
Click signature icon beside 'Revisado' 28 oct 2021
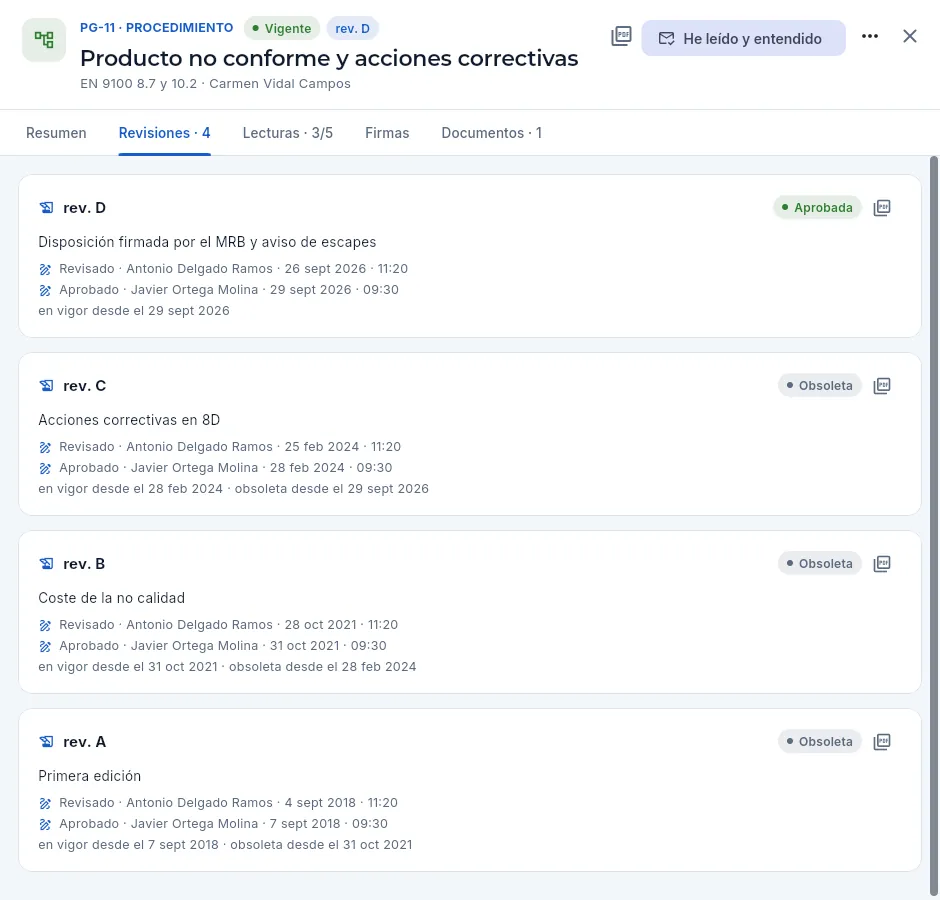click(45, 625)
